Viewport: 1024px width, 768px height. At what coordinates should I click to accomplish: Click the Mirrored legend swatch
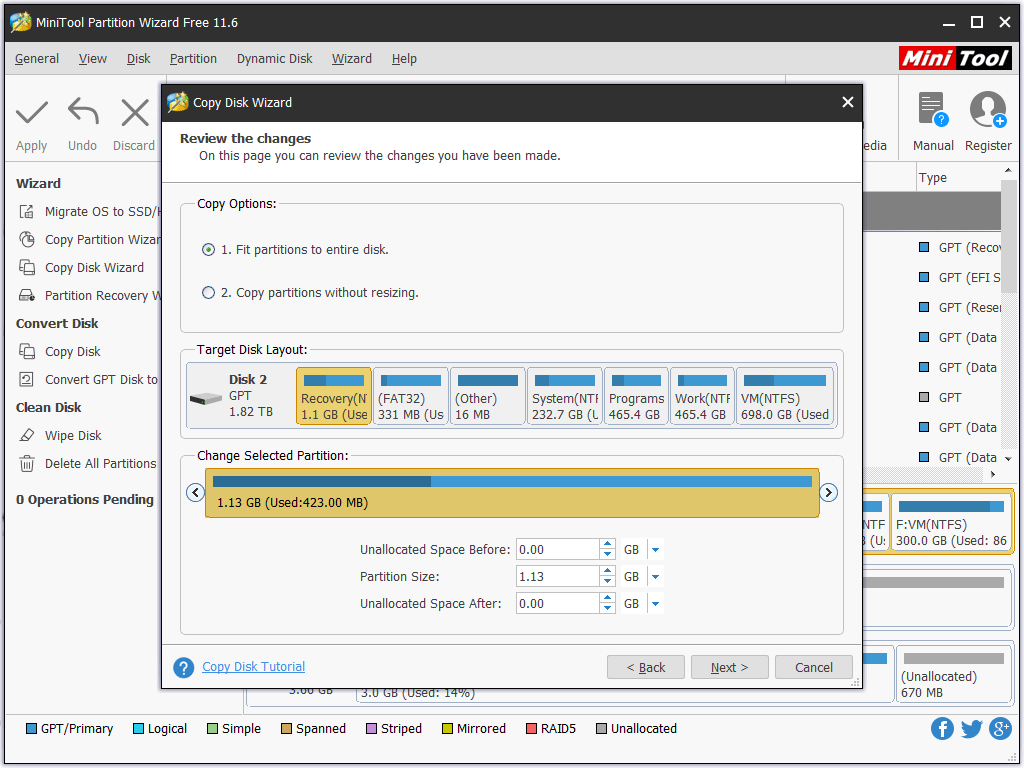(x=447, y=729)
